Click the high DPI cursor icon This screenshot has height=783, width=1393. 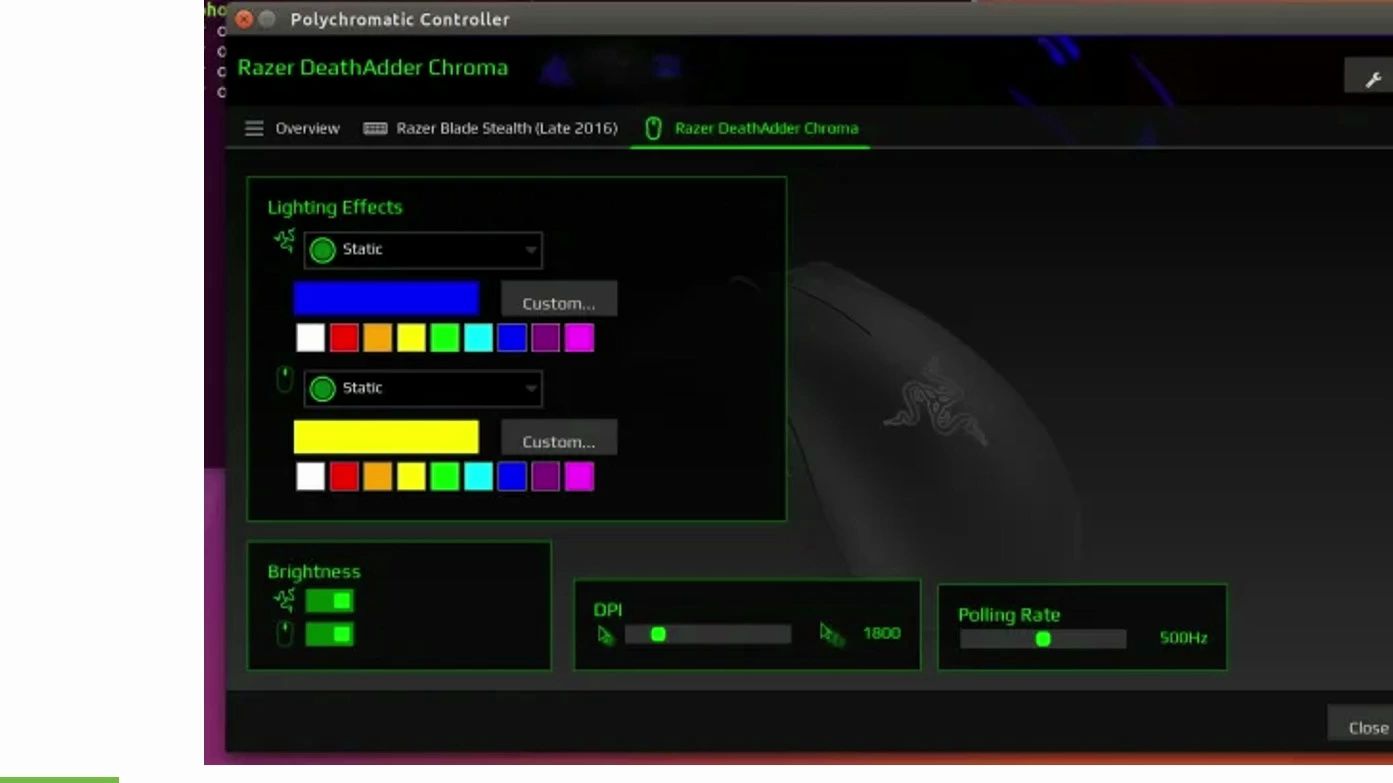click(x=832, y=634)
